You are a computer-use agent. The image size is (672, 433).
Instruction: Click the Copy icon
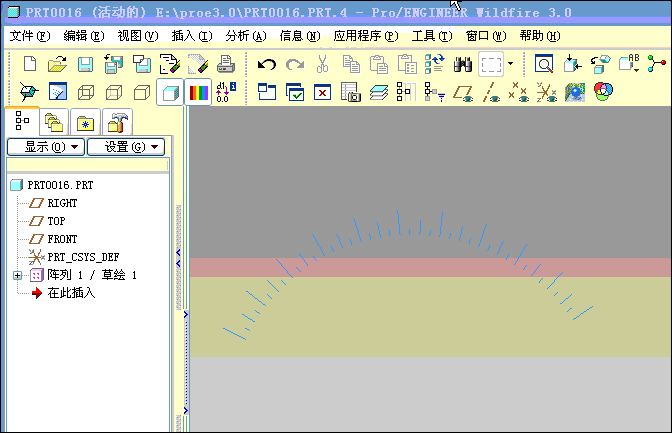point(351,64)
